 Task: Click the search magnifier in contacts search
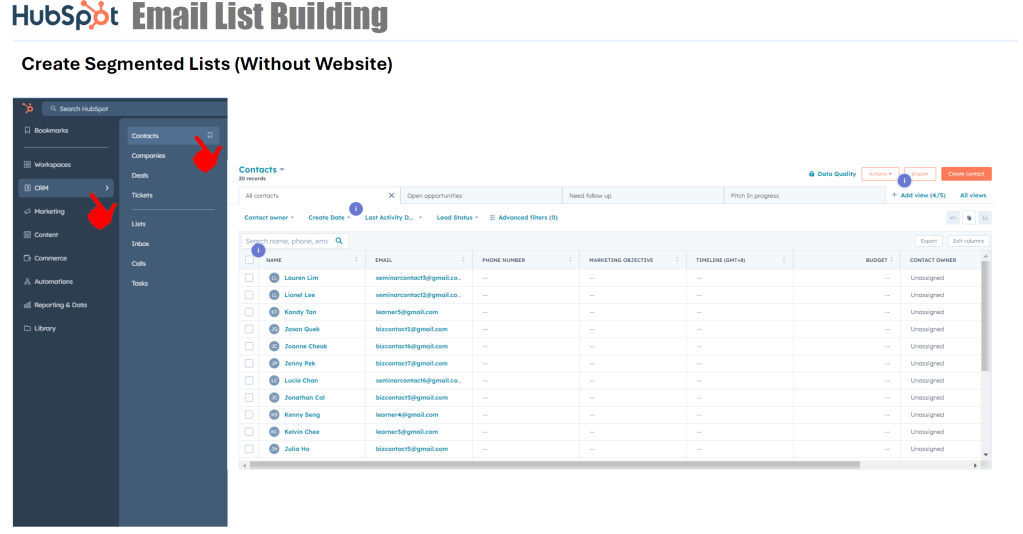pos(339,241)
